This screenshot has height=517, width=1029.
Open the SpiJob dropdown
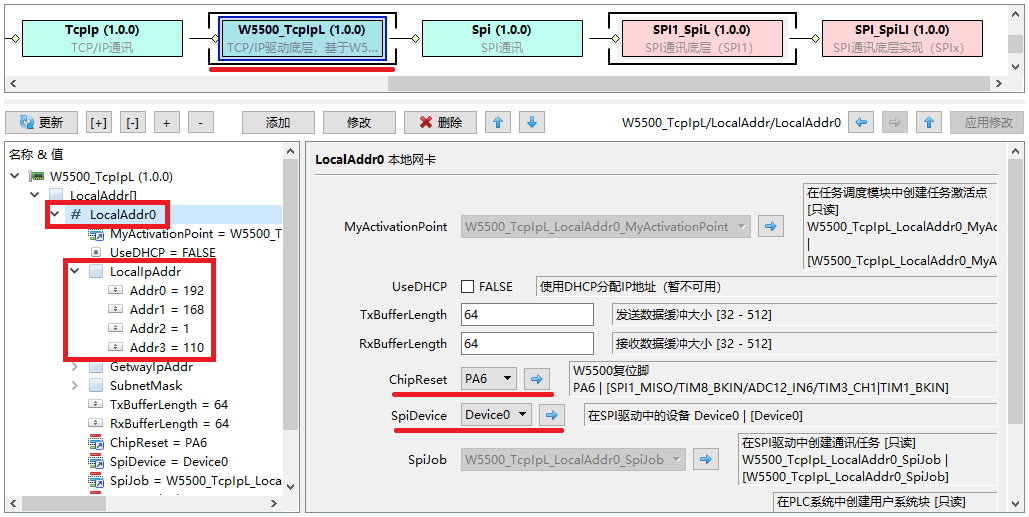574,460
